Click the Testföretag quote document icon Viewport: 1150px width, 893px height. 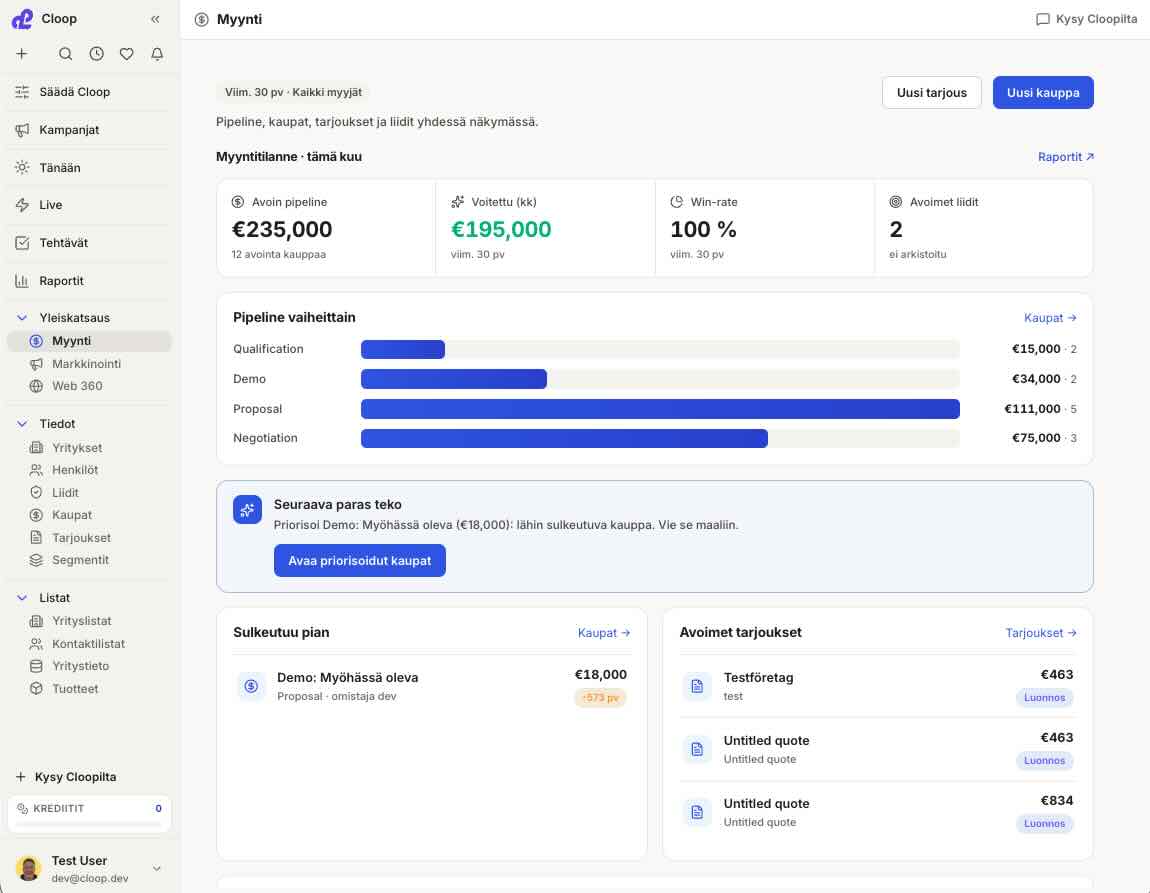(x=697, y=686)
